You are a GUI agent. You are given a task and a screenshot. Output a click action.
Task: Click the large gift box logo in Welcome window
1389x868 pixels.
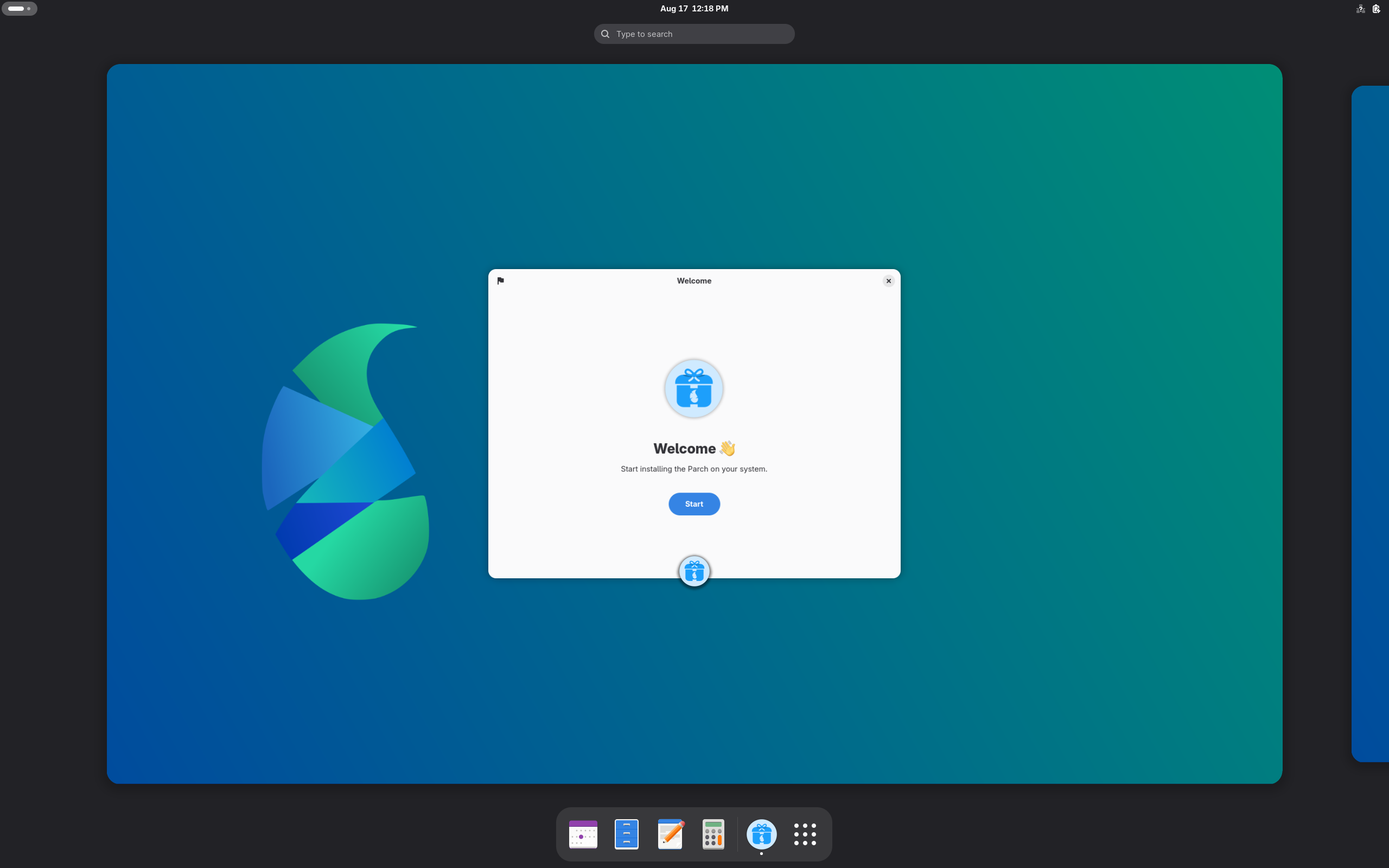click(694, 388)
